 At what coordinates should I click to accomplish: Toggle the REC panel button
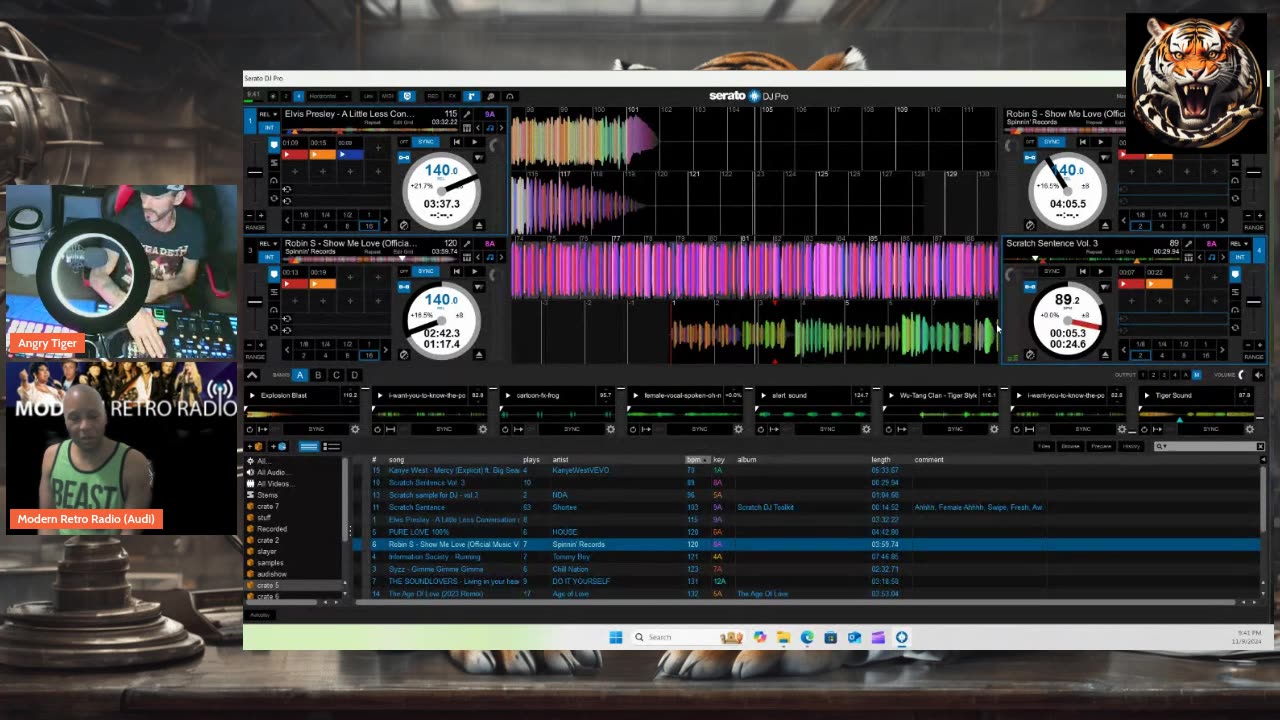(433, 96)
